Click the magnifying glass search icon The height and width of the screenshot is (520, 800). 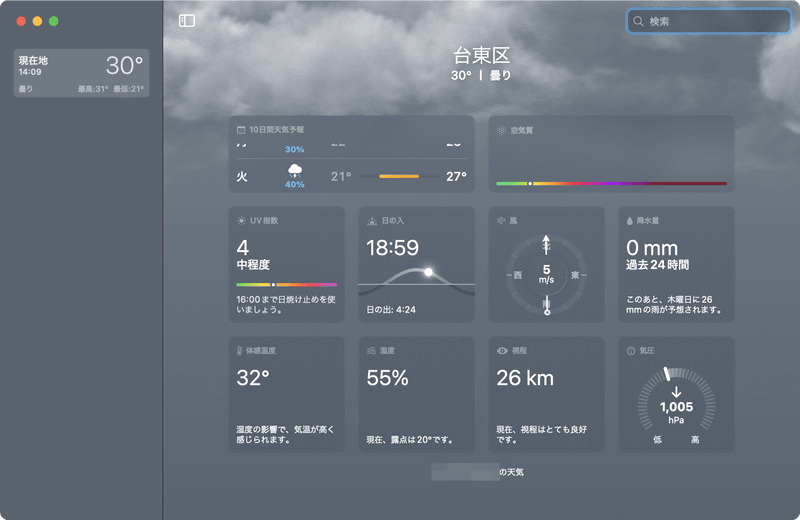[x=638, y=21]
